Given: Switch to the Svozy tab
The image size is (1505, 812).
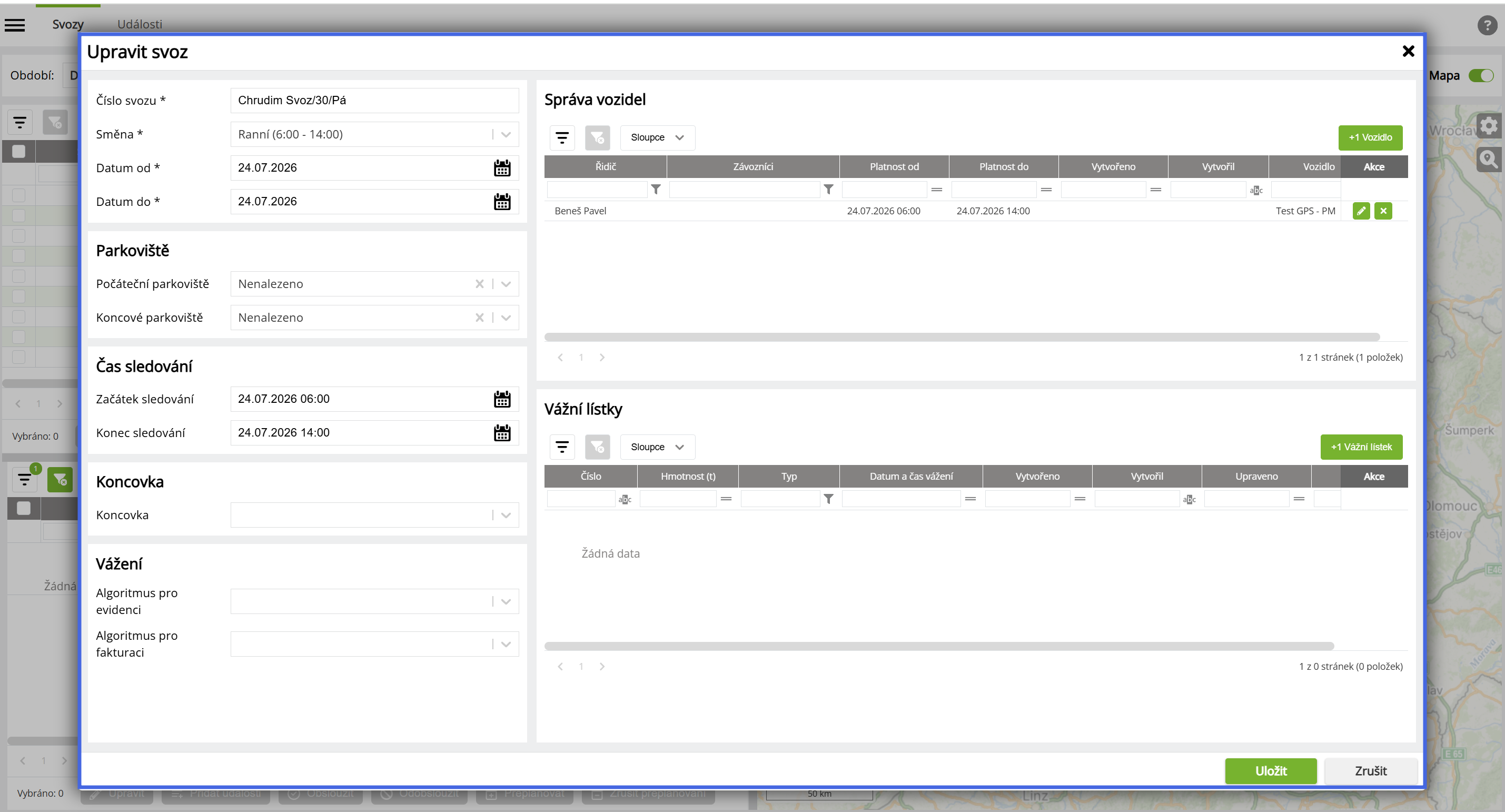Looking at the screenshot, I should 68,25.
